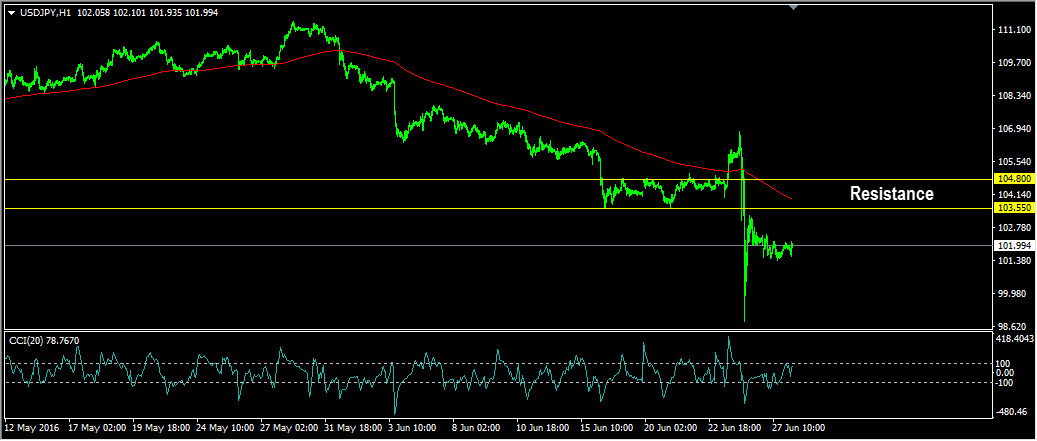
Task: Click the CCI(20) 78.7670 indicator label
Action: pyautogui.click(x=44, y=340)
